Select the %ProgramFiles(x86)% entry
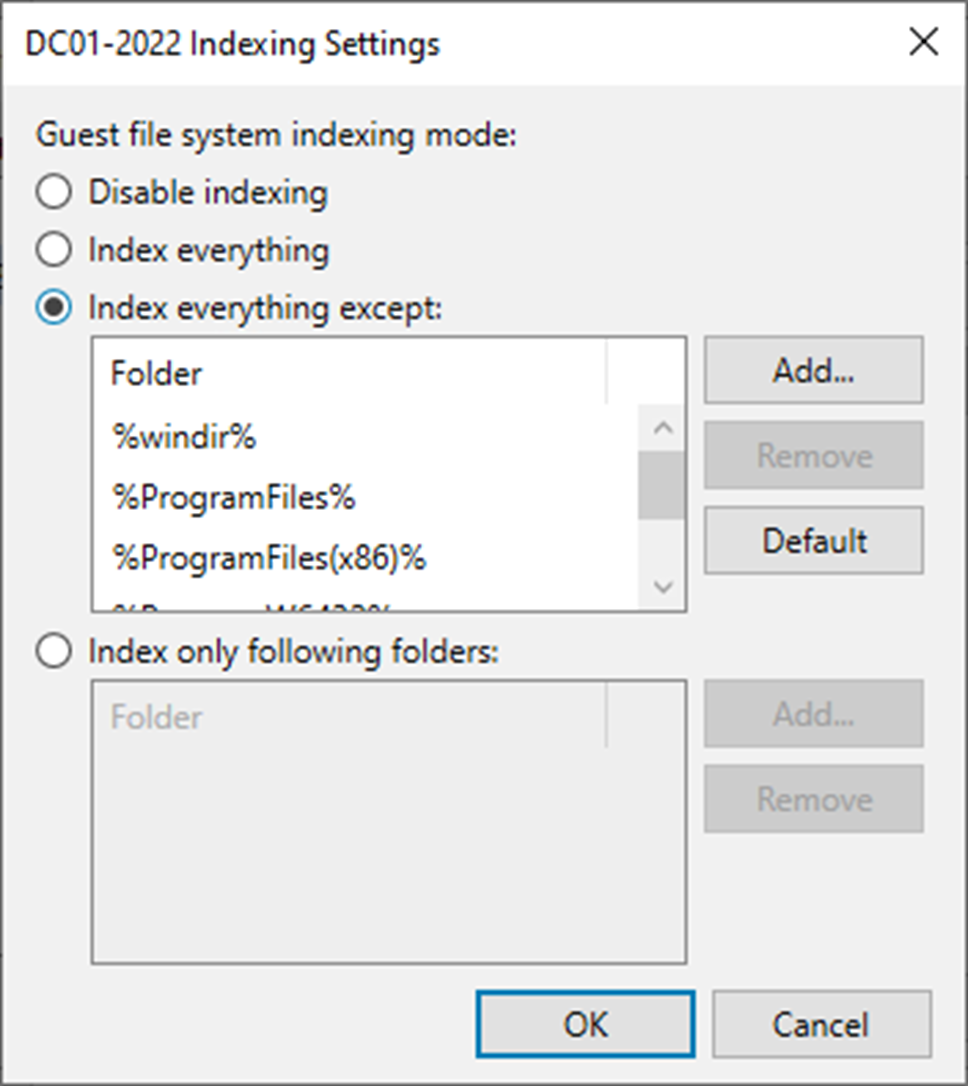 269,558
